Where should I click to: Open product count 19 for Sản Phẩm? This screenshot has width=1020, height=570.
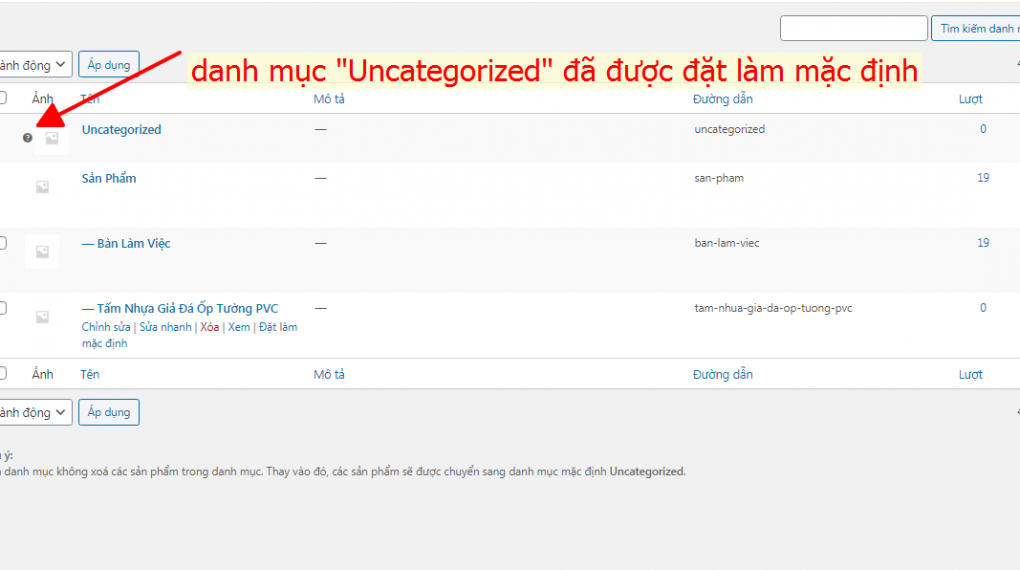pyautogui.click(x=983, y=178)
